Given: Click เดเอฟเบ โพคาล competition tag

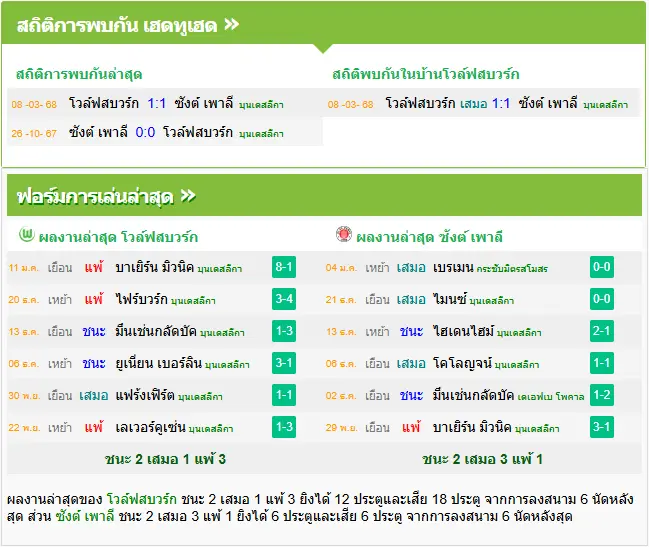Looking at the screenshot, I should coord(550,397).
